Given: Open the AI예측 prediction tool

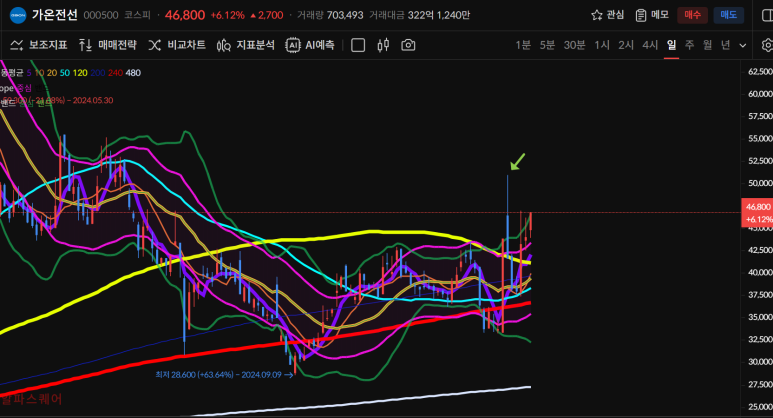Looking at the screenshot, I should 310,45.
